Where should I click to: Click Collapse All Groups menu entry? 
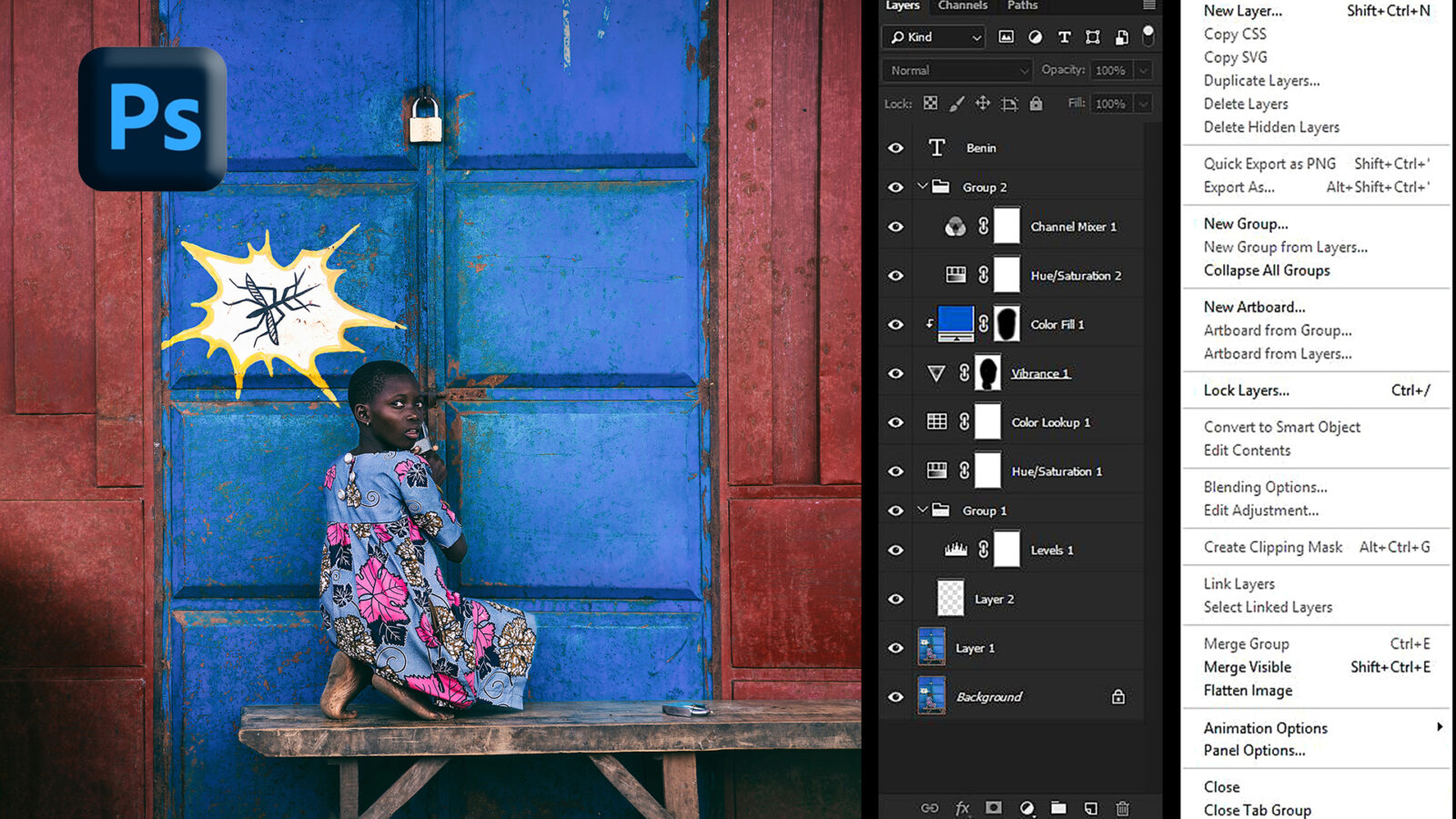(1266, 270)
